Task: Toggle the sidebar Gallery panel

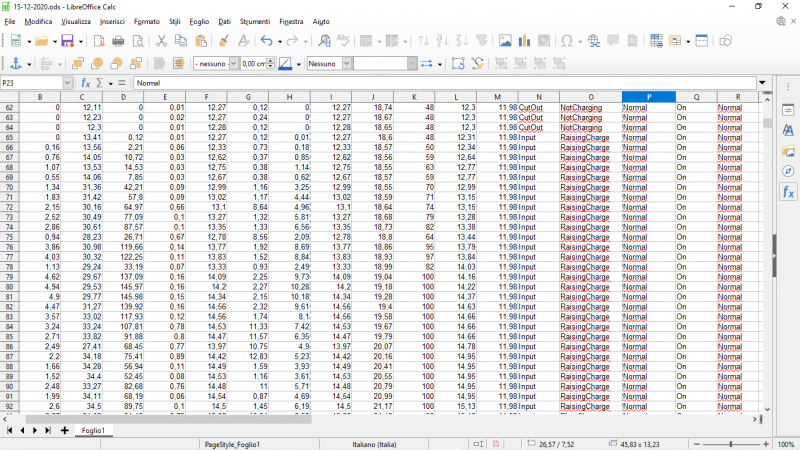Action: pos(787,151)
